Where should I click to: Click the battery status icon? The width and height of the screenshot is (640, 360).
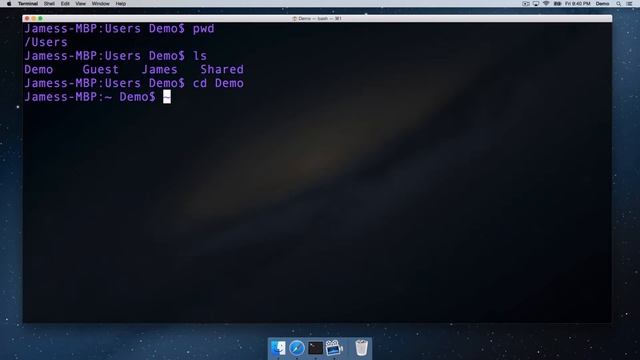557,4
